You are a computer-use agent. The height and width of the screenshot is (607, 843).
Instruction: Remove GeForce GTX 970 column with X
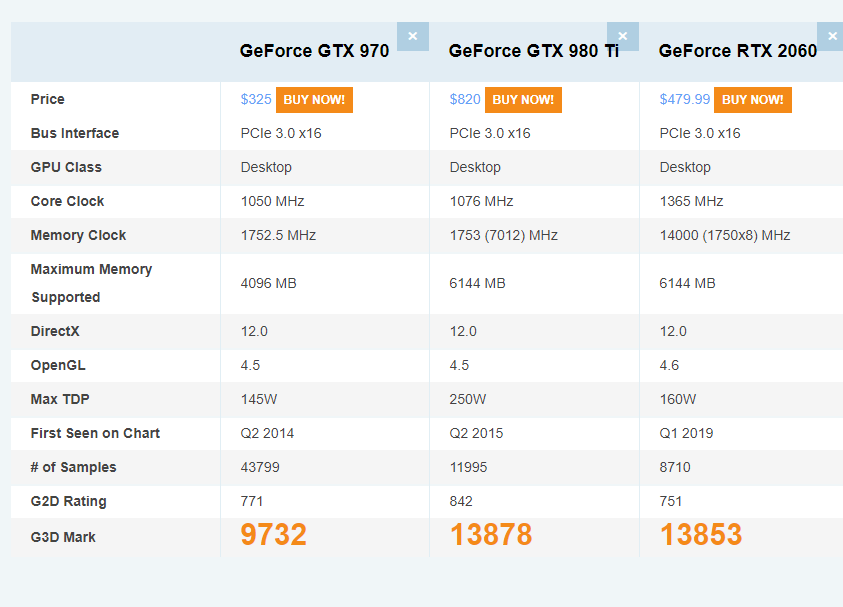pyautogui.click(x=413, y=36)
